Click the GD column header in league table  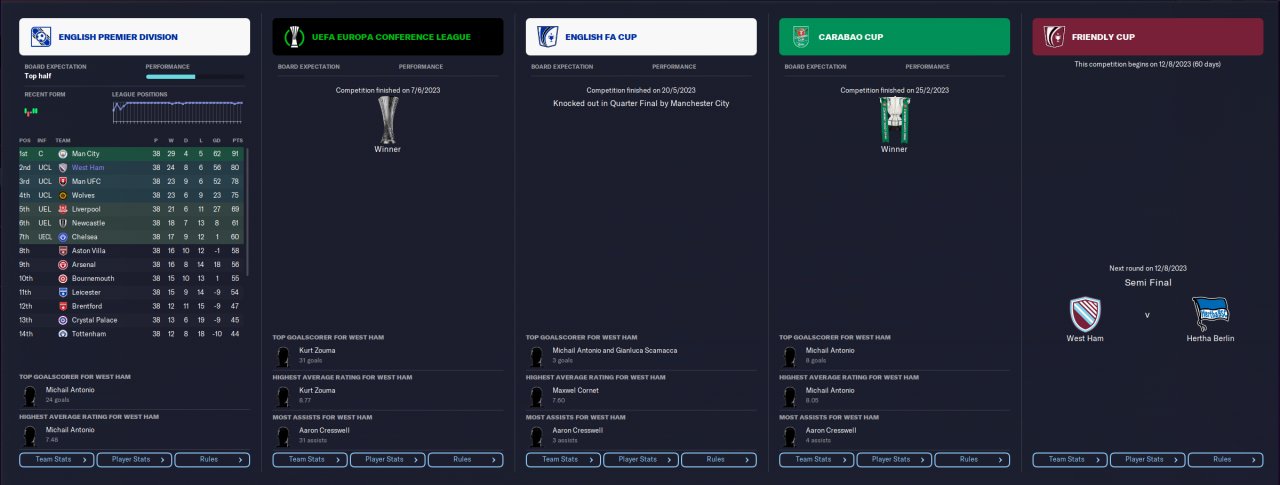[218, 141]
